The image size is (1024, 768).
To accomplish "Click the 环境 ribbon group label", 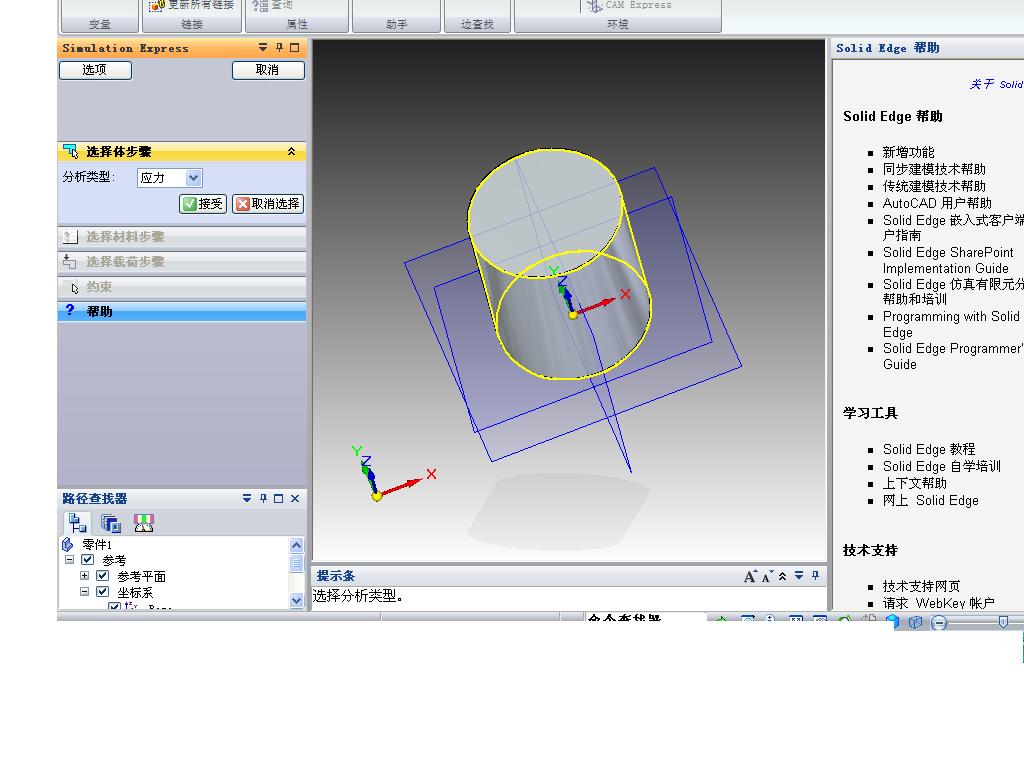I will (x=618, y=24).
